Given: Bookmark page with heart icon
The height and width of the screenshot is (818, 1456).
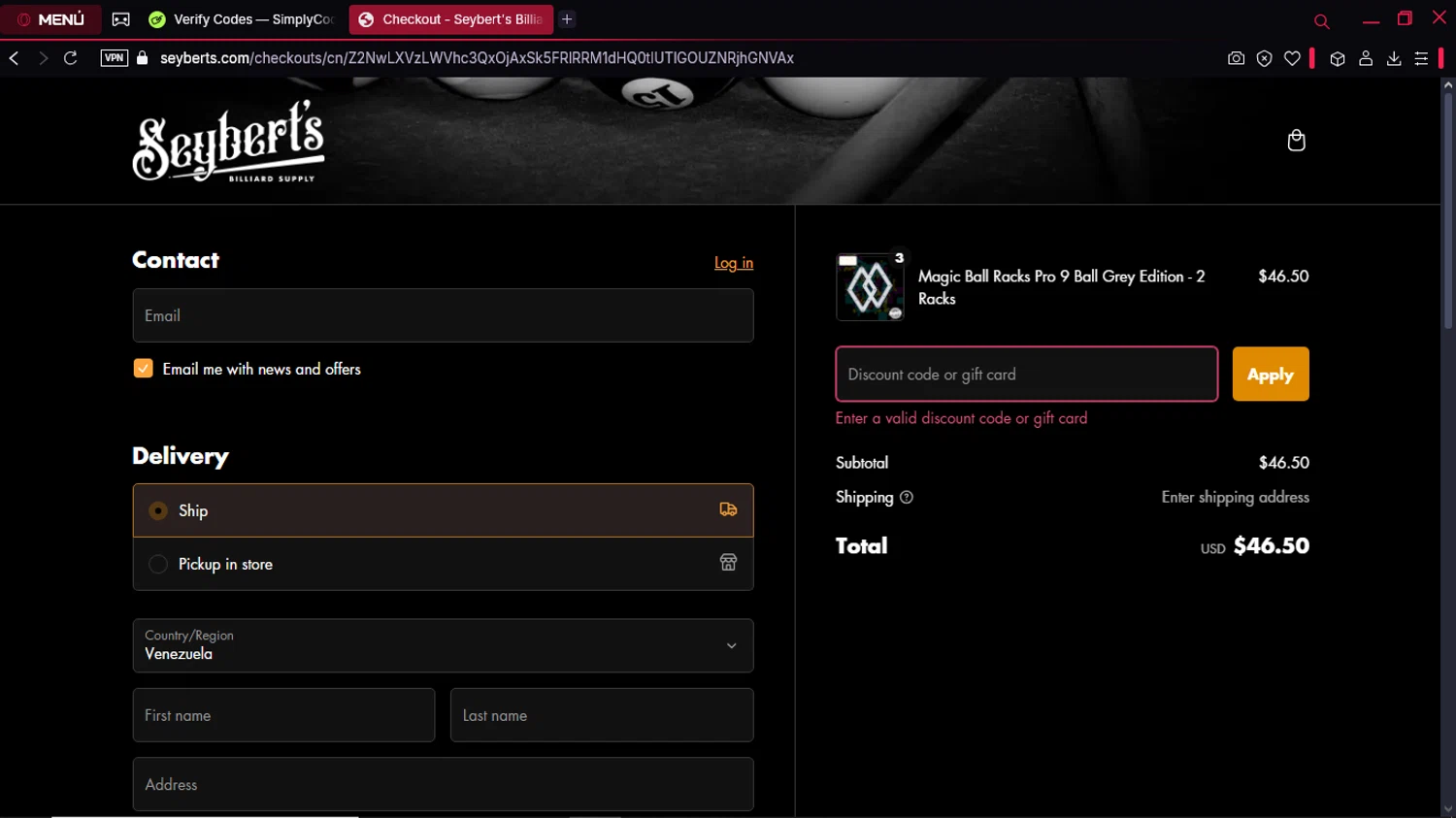Looking at the screenshot, I should click(x=1292, y=58).
